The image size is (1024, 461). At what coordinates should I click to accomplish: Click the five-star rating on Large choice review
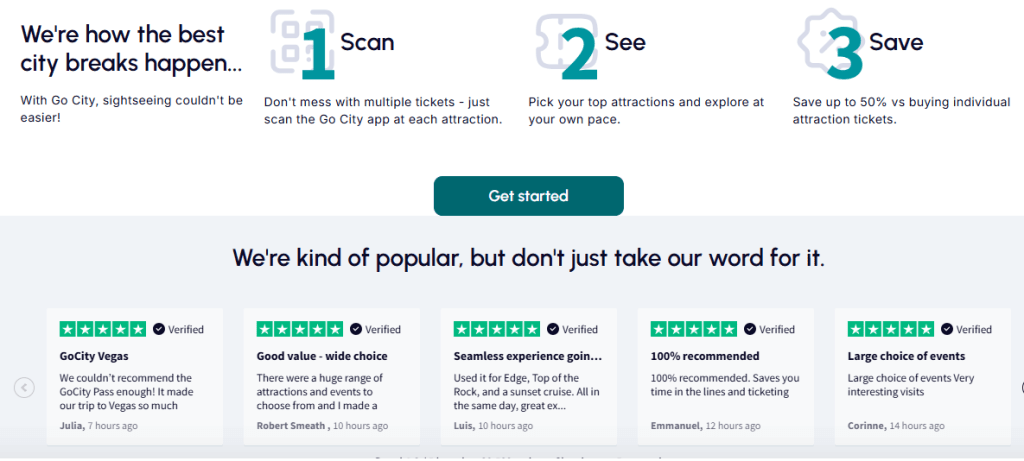point(891,329)
